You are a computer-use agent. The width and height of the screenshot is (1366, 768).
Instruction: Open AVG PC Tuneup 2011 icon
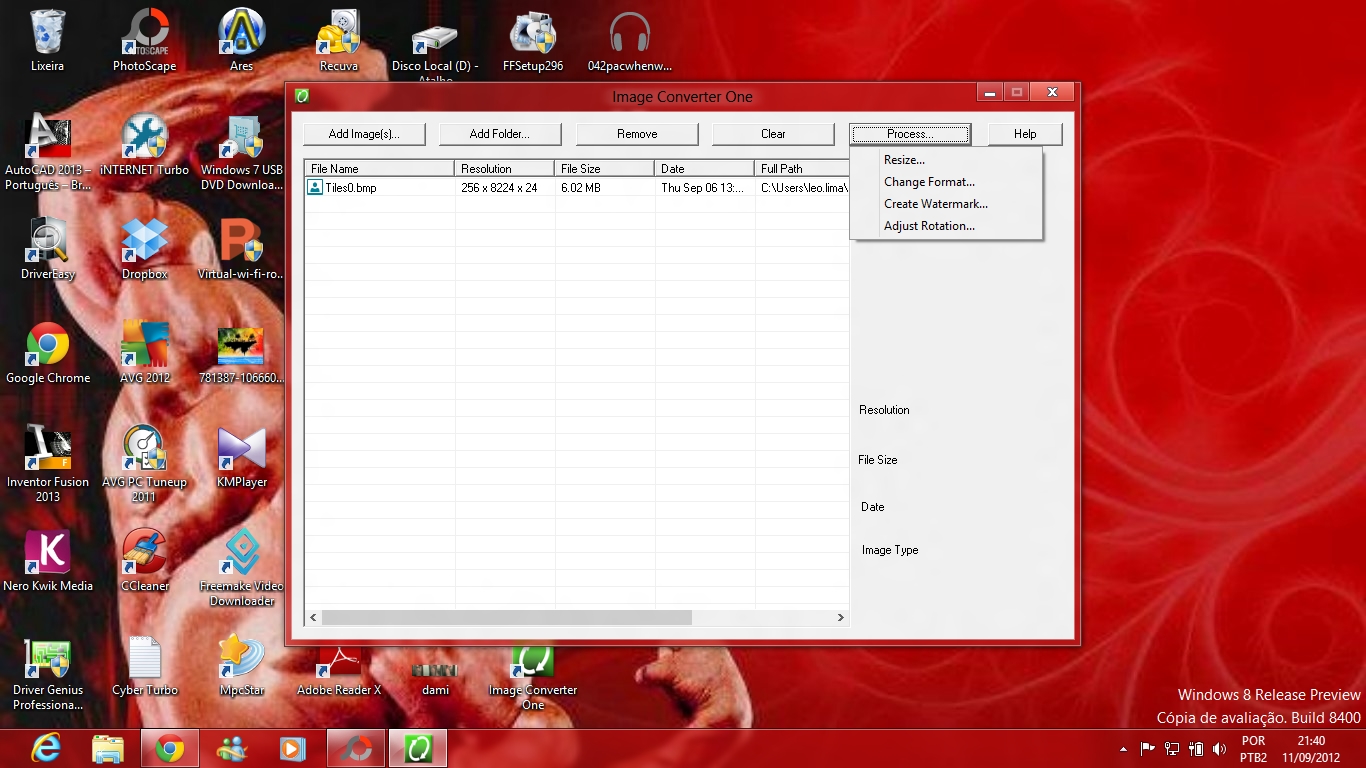[144, 464]
